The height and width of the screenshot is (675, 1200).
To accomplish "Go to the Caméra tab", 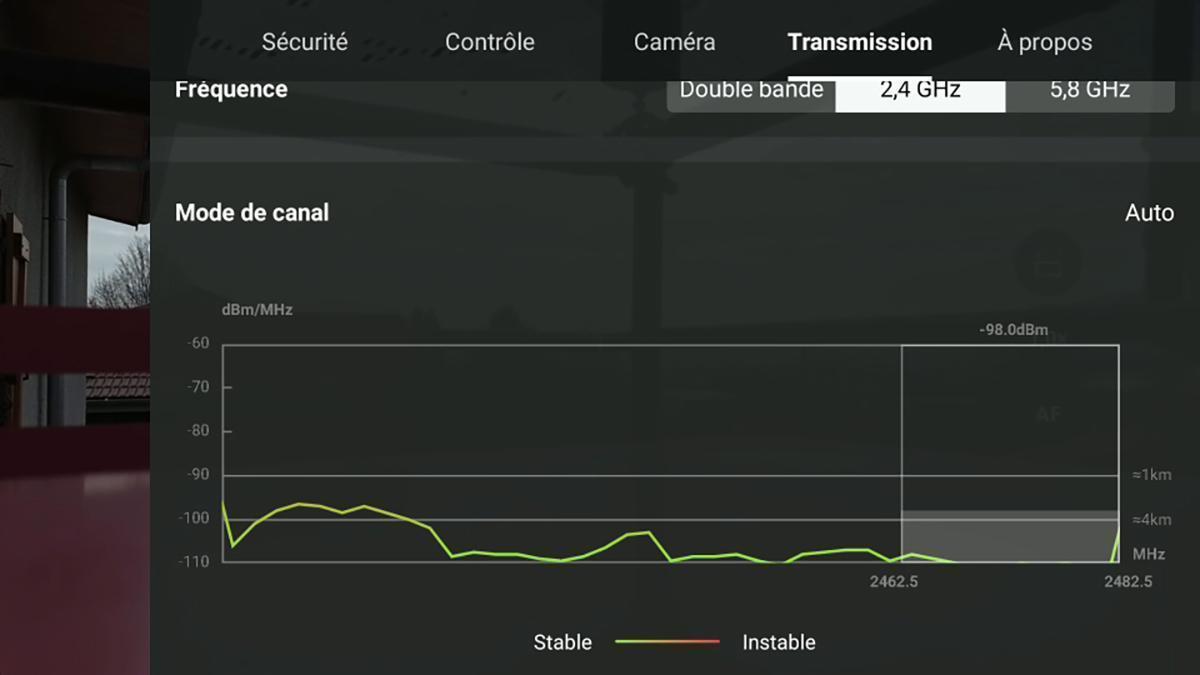I will click(675, 42).
